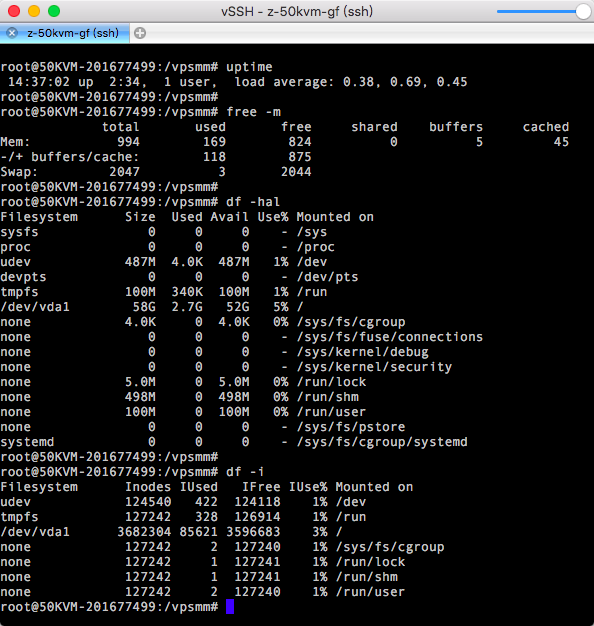Click the IUsed value '85621'
The image size is (594, 626).
click(198, 532)
